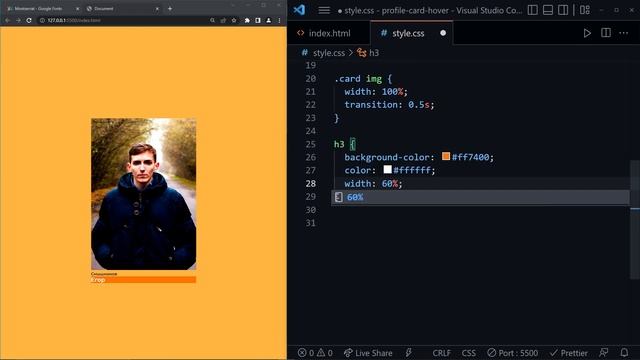Reload the browser page
The height and width of the screenshot is (360, 640).
(29, 20)
